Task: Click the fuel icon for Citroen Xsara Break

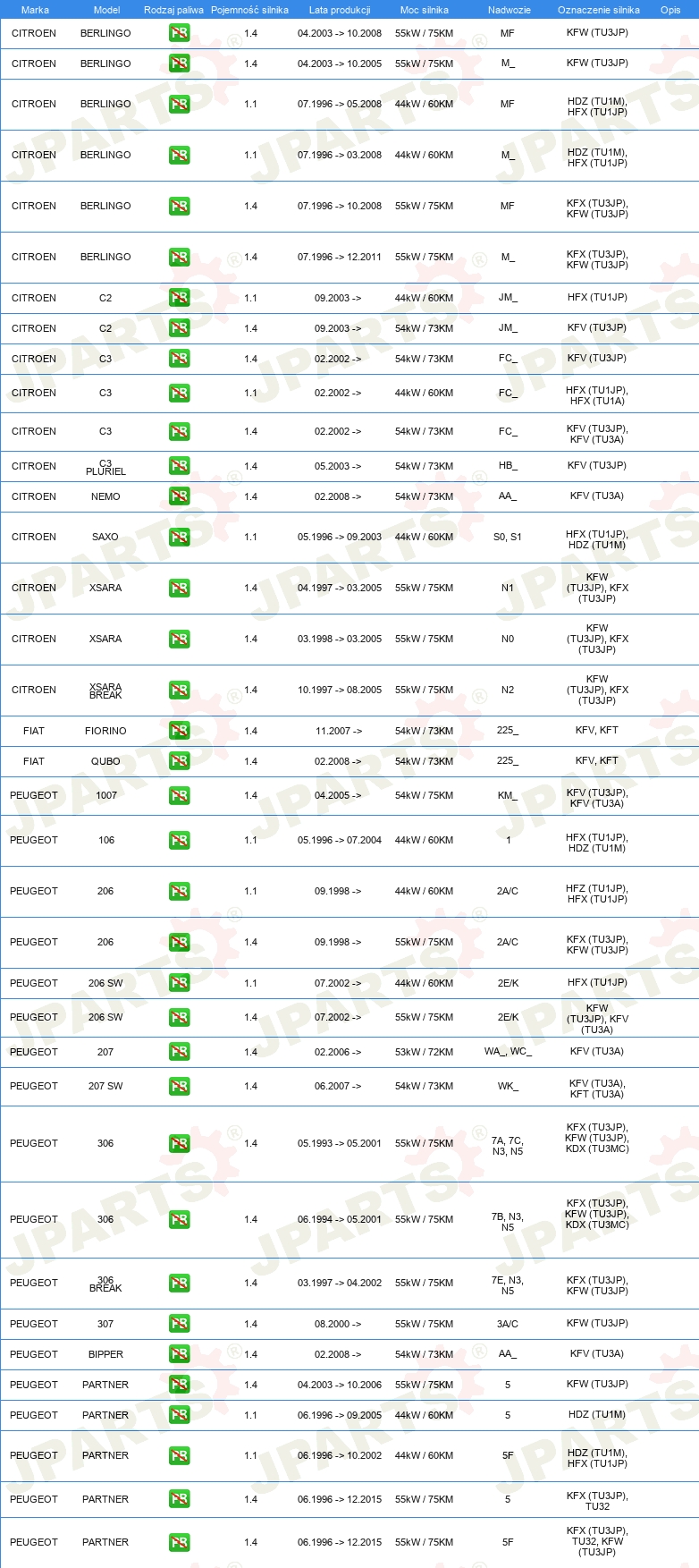Action: pyautogui.click(x=179, y=690)
